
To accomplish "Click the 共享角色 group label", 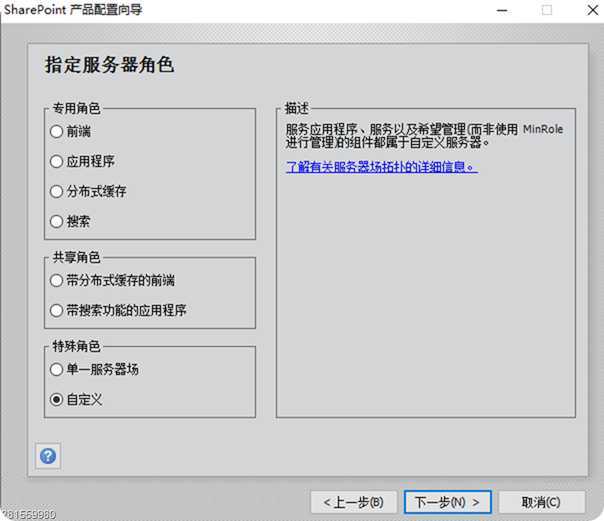I will pos(76,257).
